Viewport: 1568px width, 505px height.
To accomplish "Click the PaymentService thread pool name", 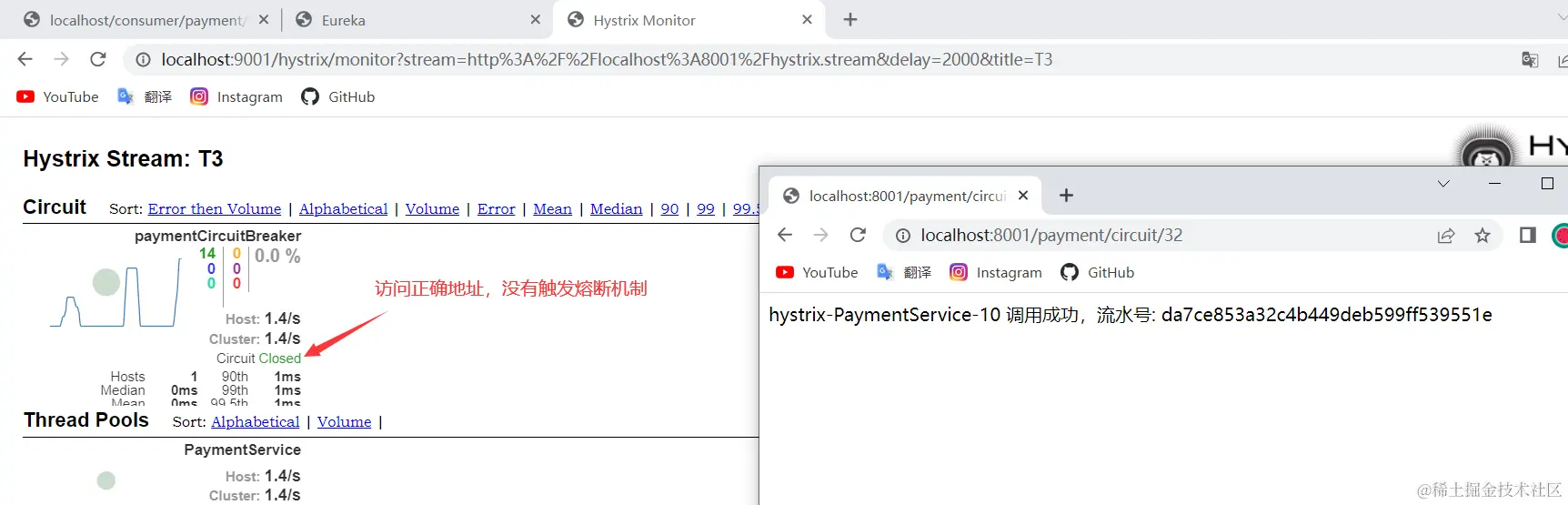I will point(242,449).
